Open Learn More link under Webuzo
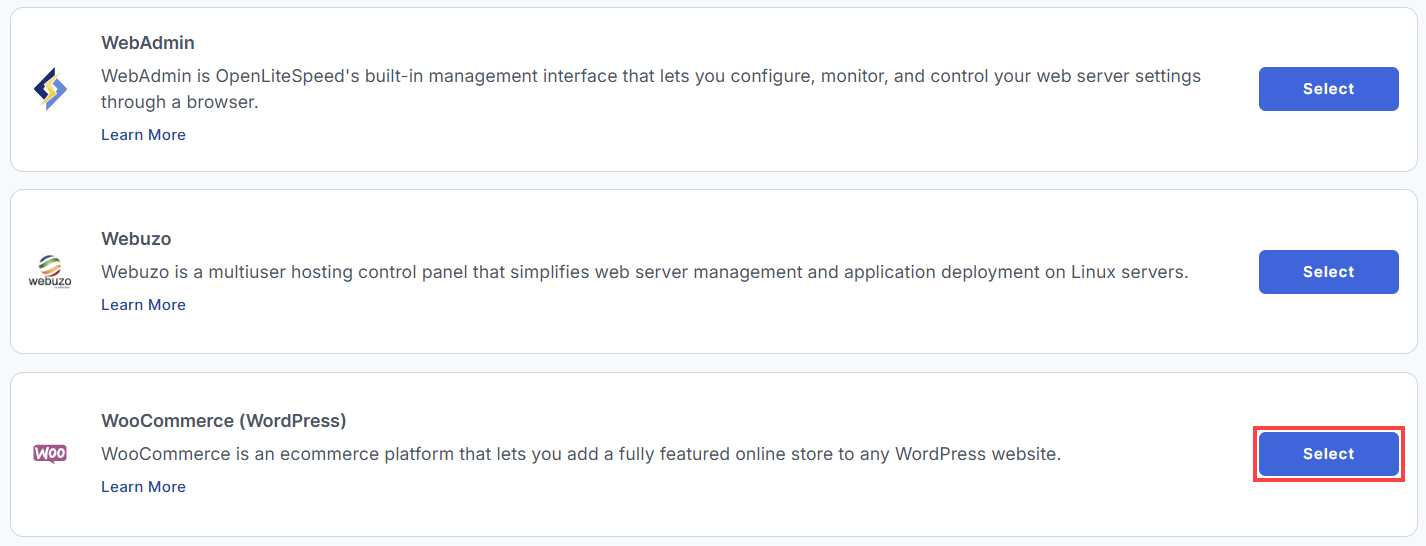Screen dimensions: 1426x546 click(x=143, y=305)
